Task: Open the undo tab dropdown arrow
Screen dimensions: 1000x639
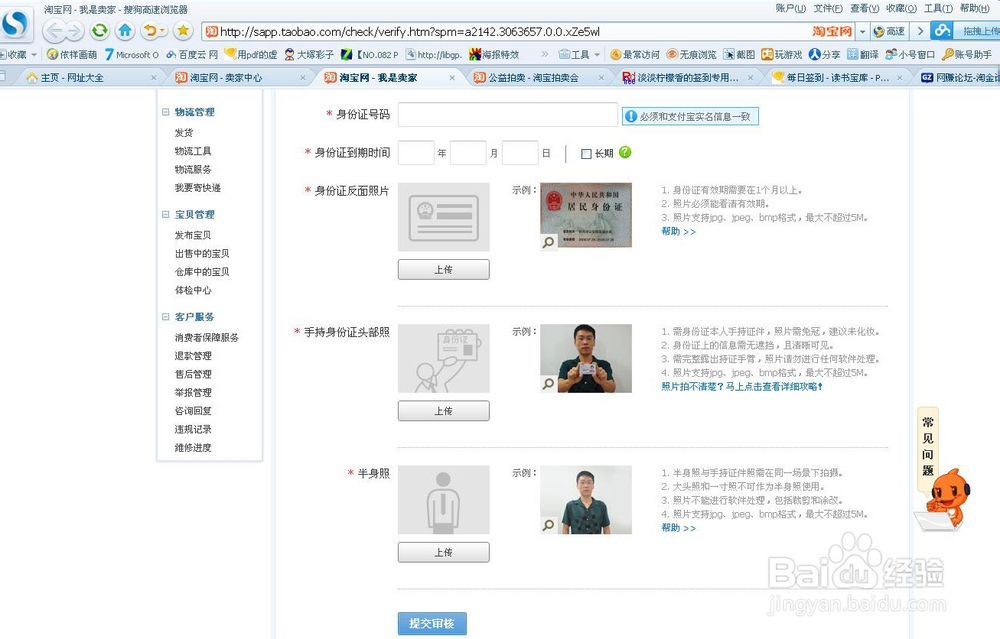Action: pyautogui.click(x=163, y=31)
